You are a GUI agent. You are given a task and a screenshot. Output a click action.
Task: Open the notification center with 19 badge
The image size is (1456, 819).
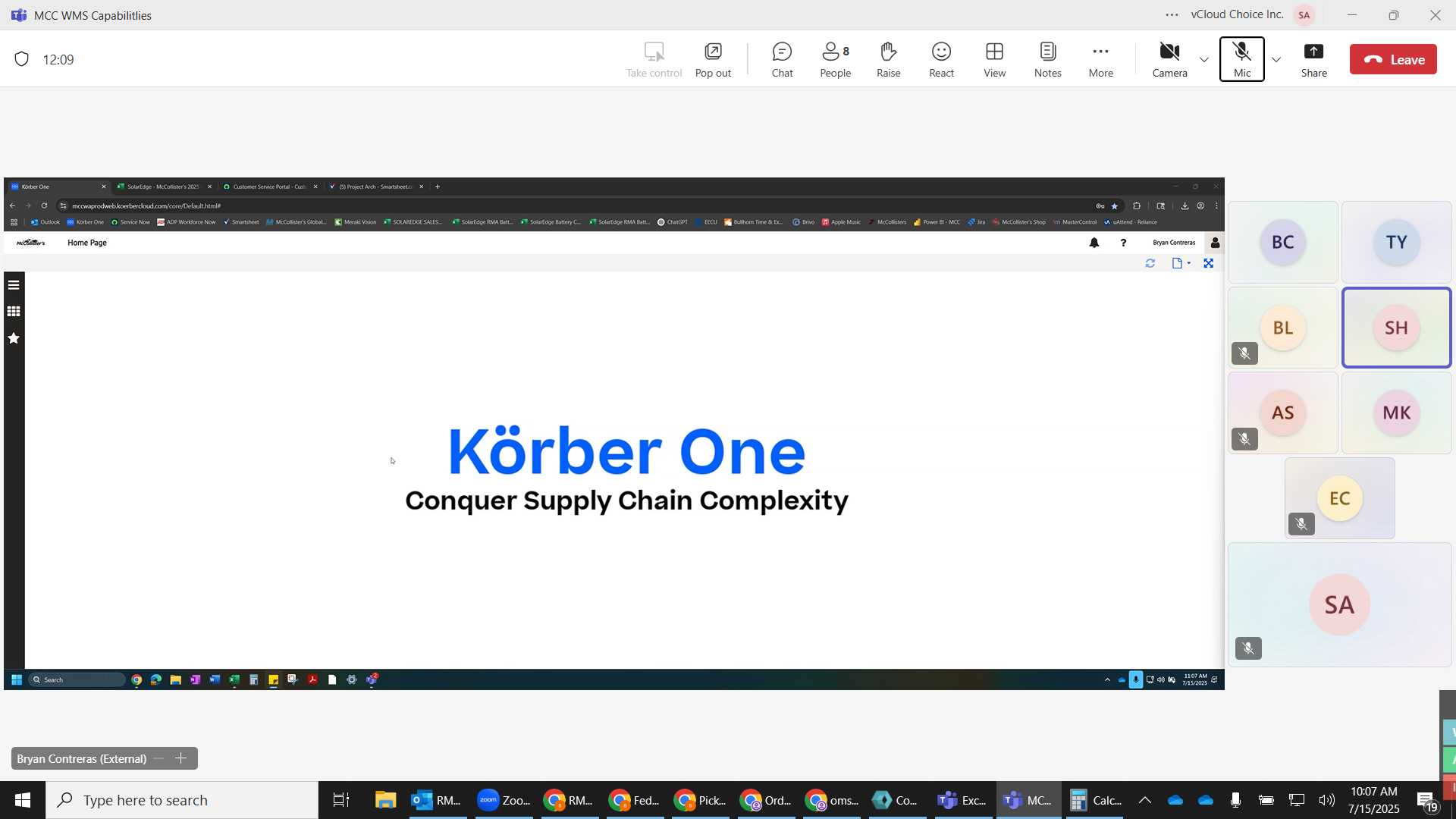[x=1427, y=801]
